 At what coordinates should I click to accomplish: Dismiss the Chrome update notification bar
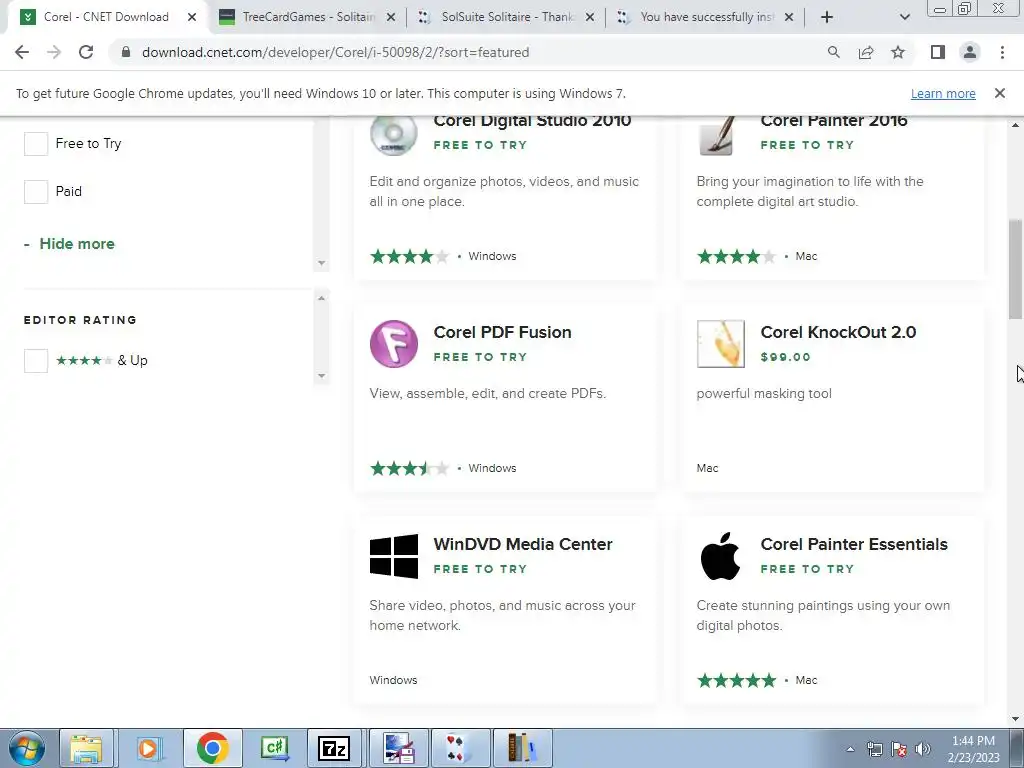[x=1000, y=93]
